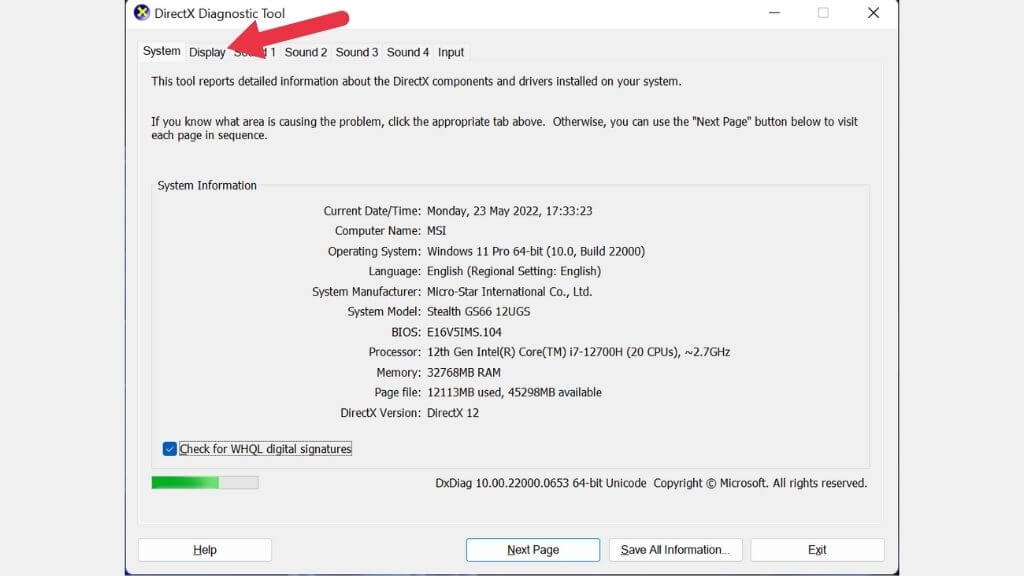This screenshot has width=1024, height=576.
Task: Select the Current Date/Time value text
Action: [x=509, y=211]
